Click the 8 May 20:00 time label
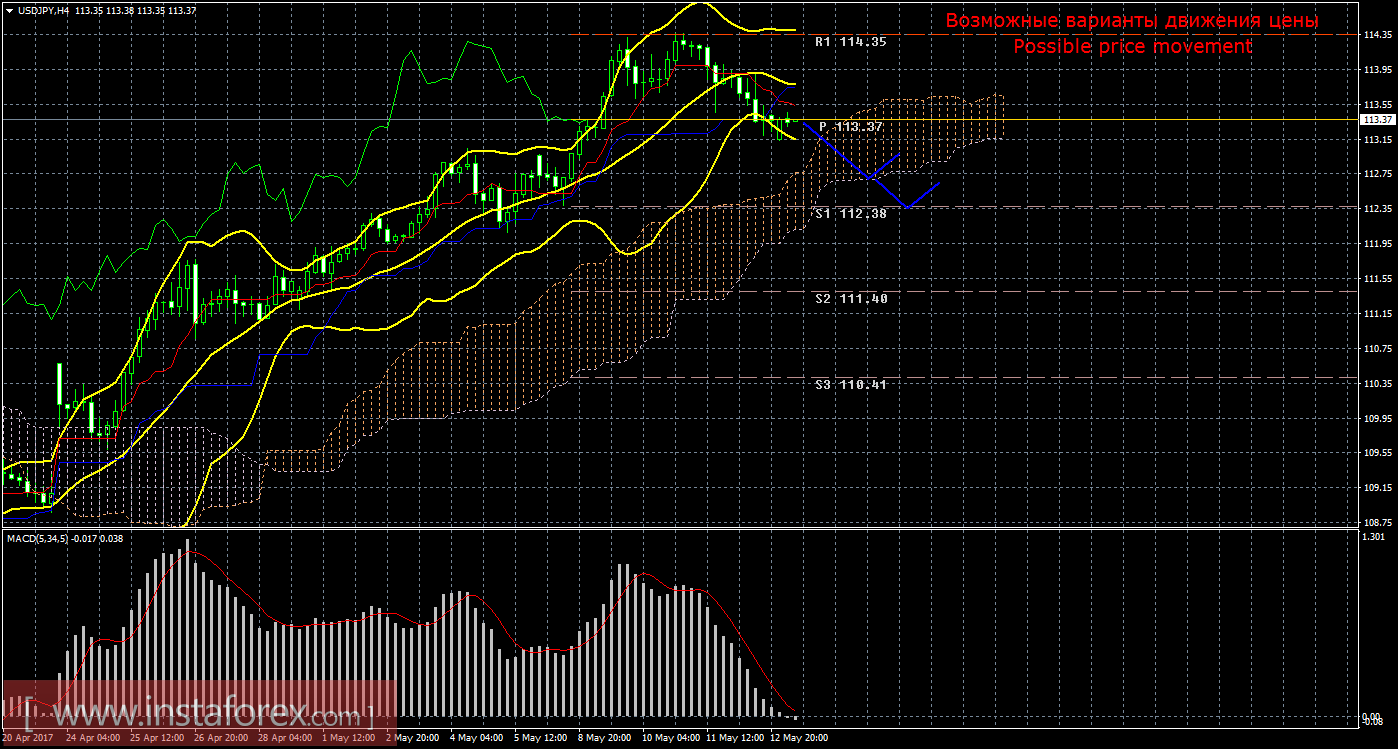The image size is (1398, 749). click(606, 738)
